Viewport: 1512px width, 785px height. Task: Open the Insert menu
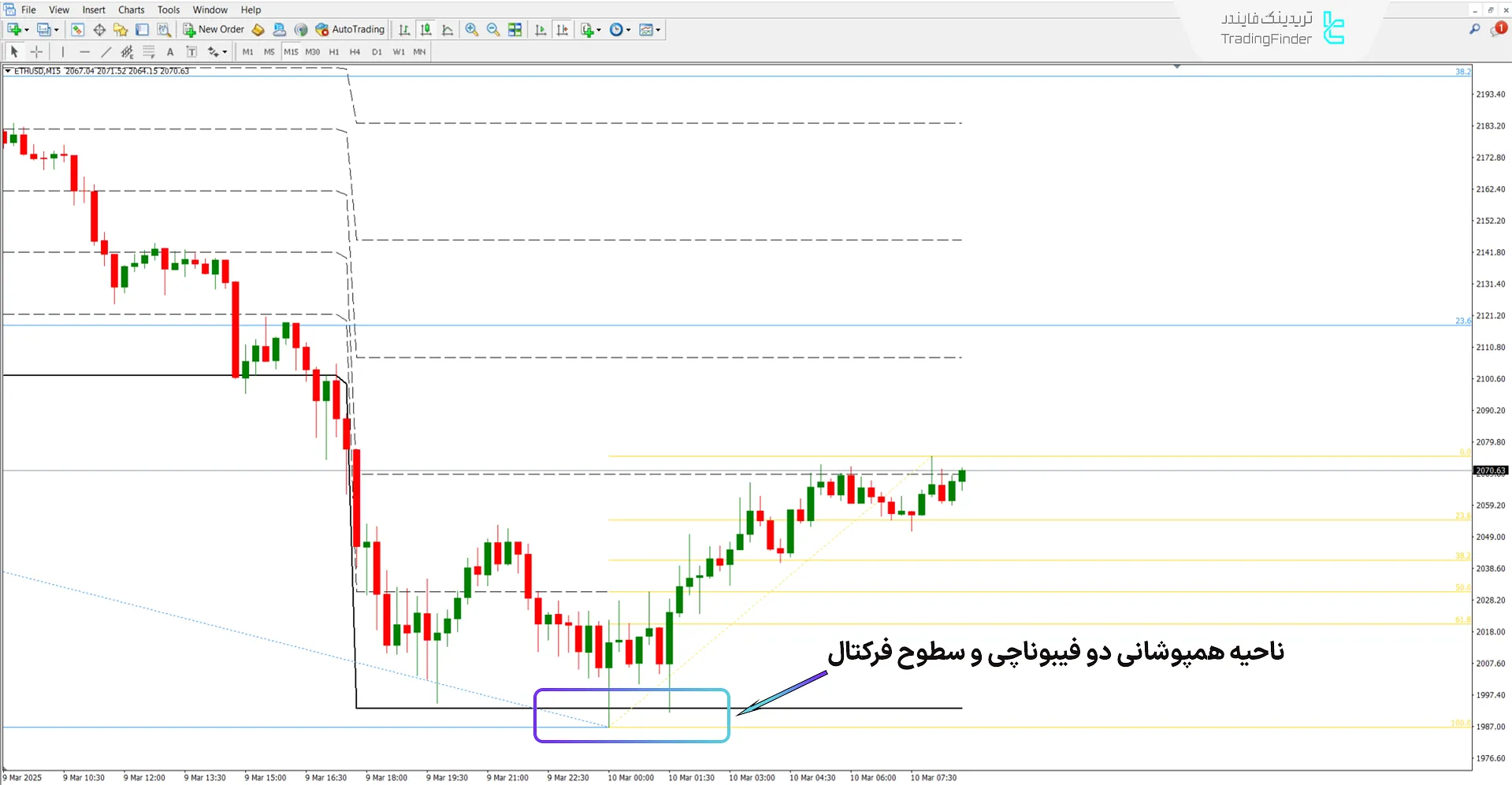[x=93, y=9]
